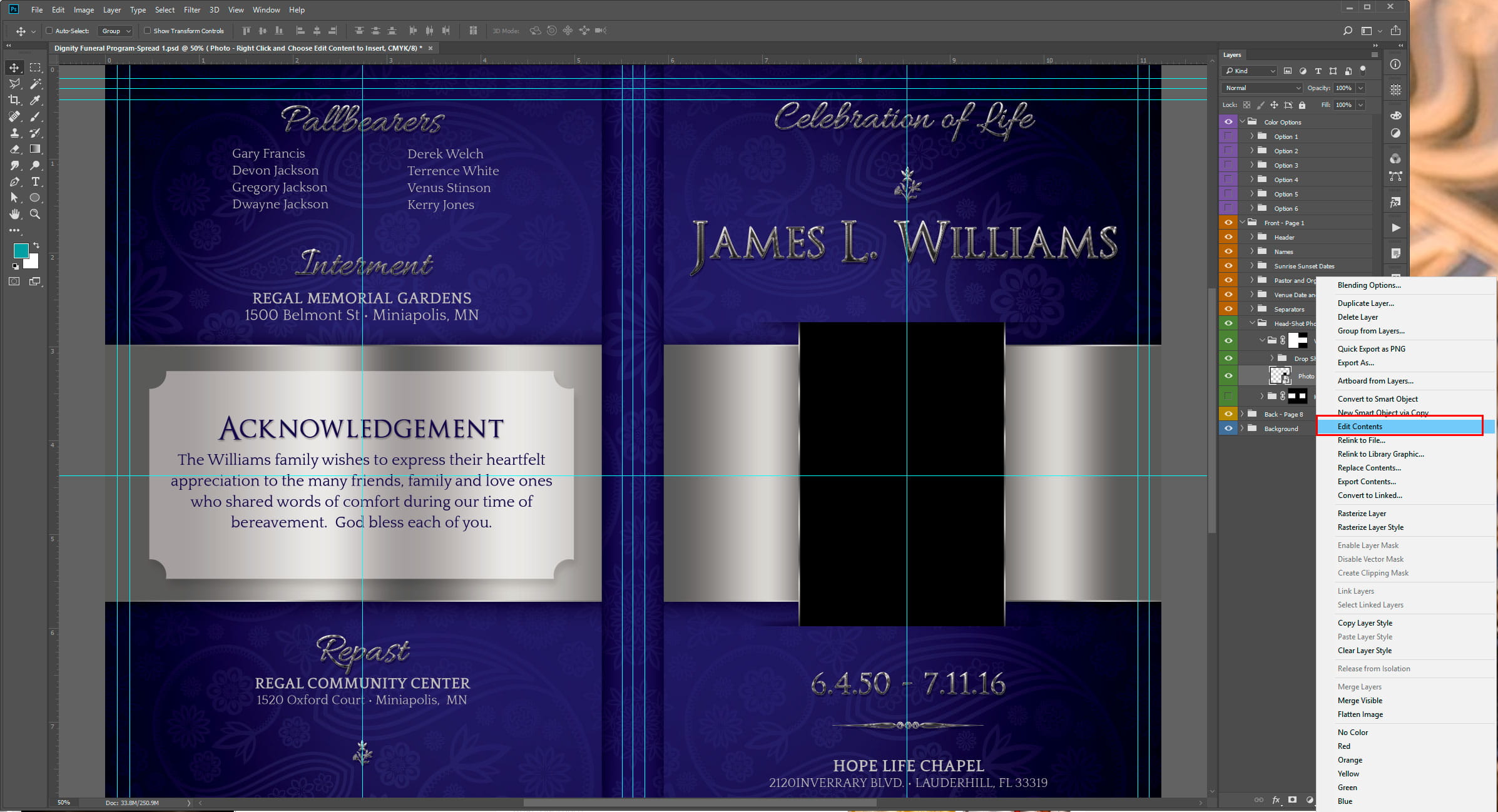Open the blend mode Normal dropdown
This screenshot has height=812, width=1498.
pyautogui.click(x=1262, y=88)
